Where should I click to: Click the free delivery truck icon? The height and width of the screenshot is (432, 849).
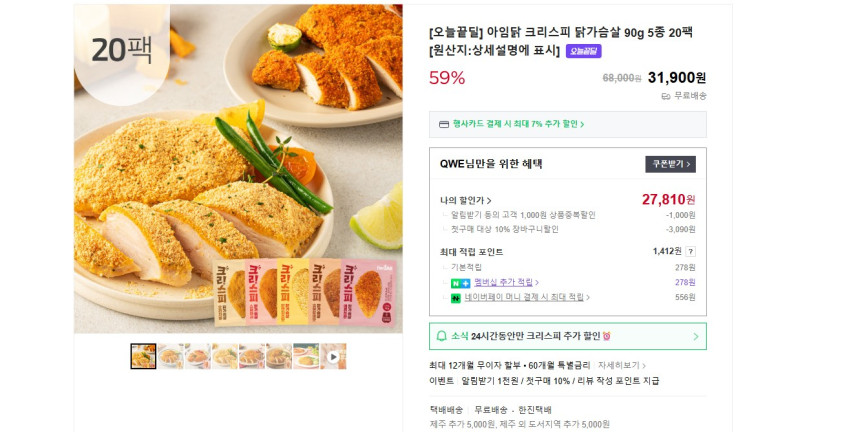tap(666, 96)
